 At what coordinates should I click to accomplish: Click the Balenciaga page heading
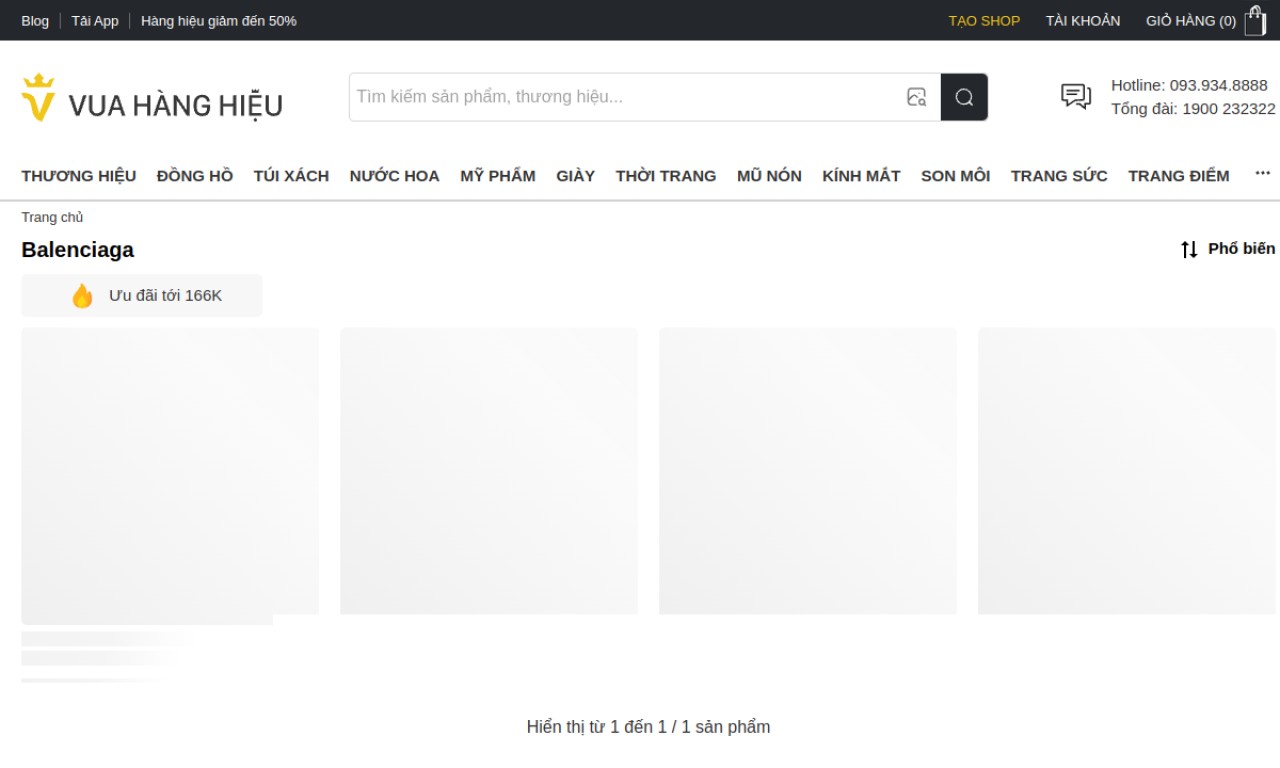pos(77,250)
